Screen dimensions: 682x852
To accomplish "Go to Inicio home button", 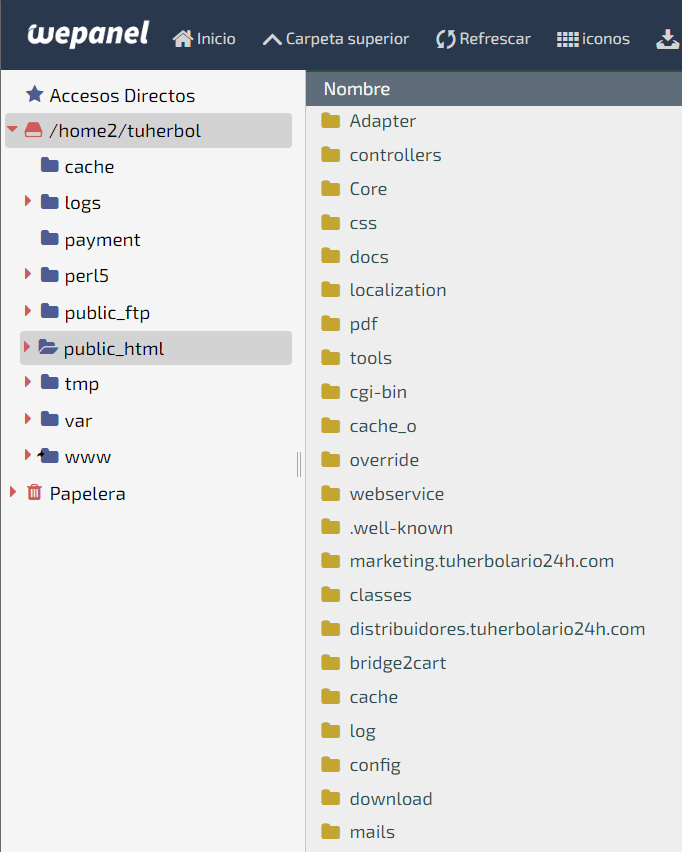I will pyautogui.click(x=204, y=39).
